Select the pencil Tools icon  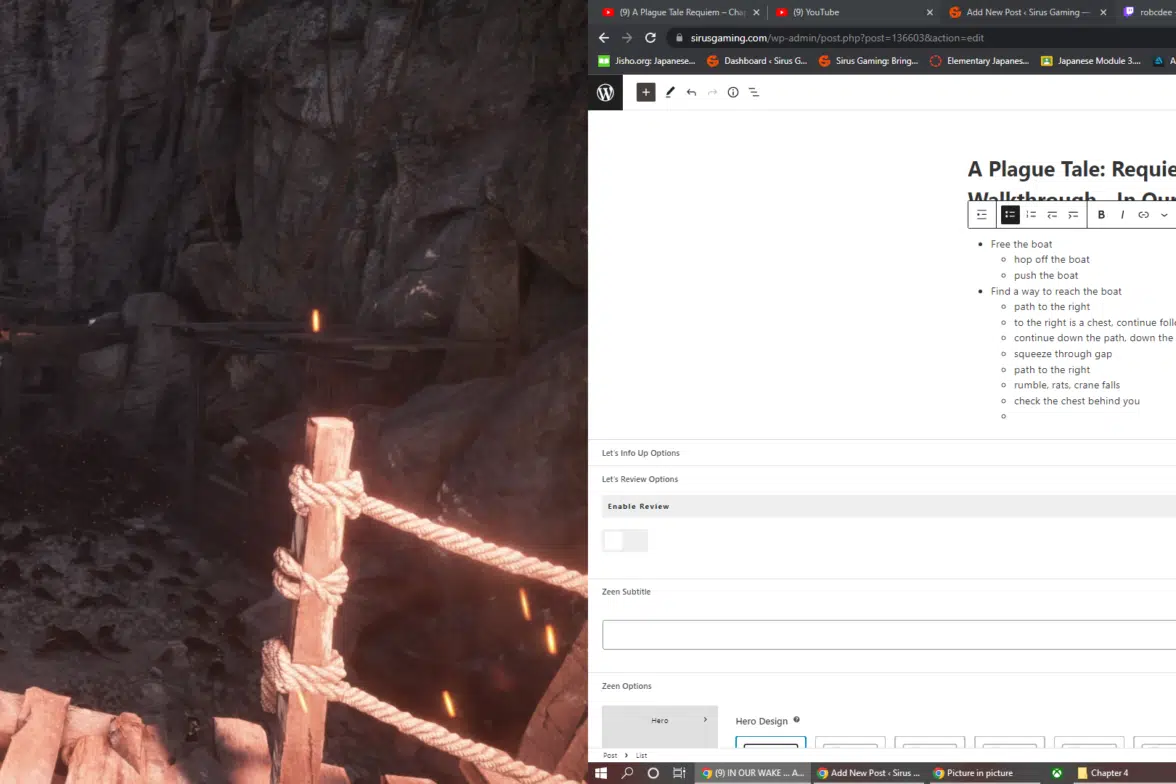(670, 92)
